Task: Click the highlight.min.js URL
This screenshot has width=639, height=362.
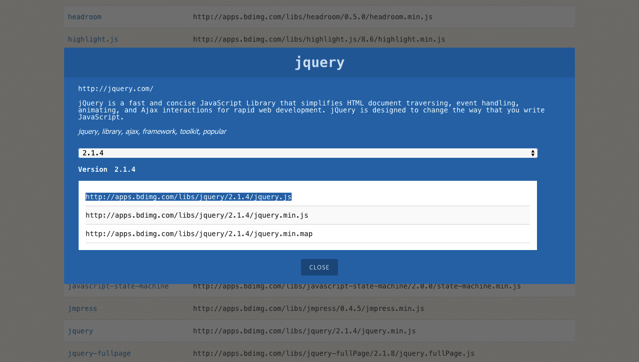Action: click(319, 39)
